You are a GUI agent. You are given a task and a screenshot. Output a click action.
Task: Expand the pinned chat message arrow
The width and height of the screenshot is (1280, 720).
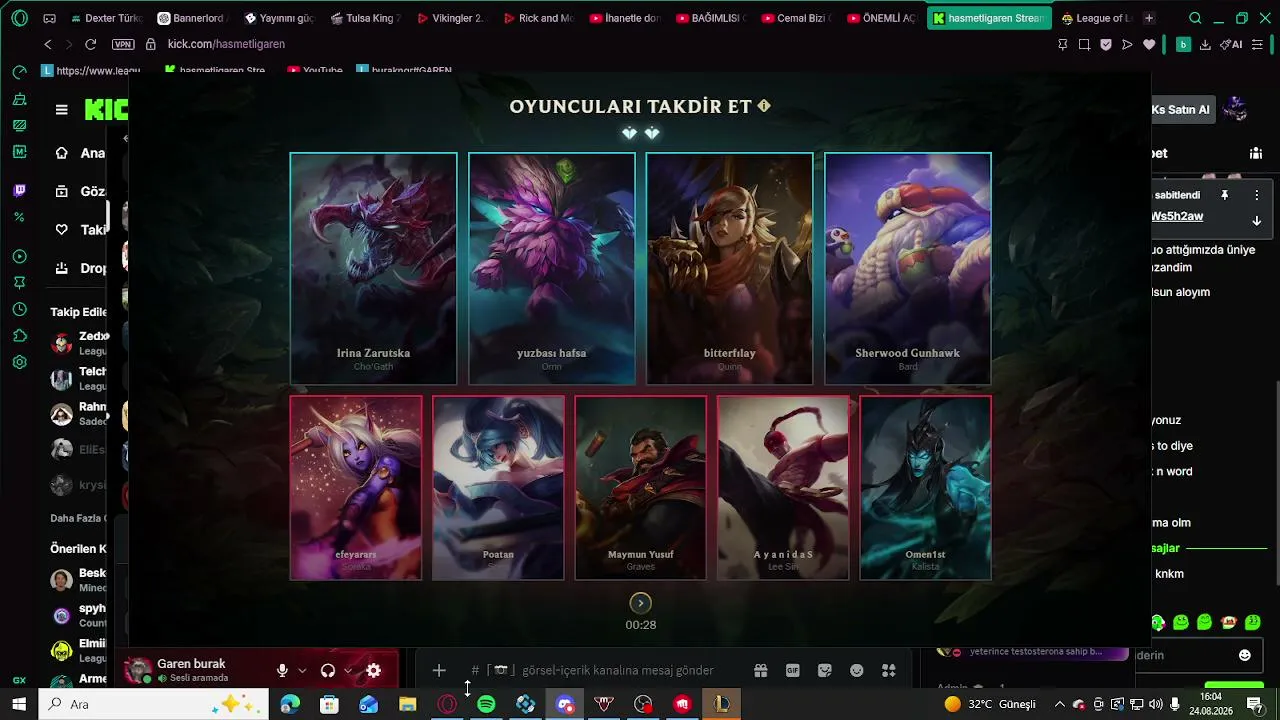click(x=1257, y=221)
